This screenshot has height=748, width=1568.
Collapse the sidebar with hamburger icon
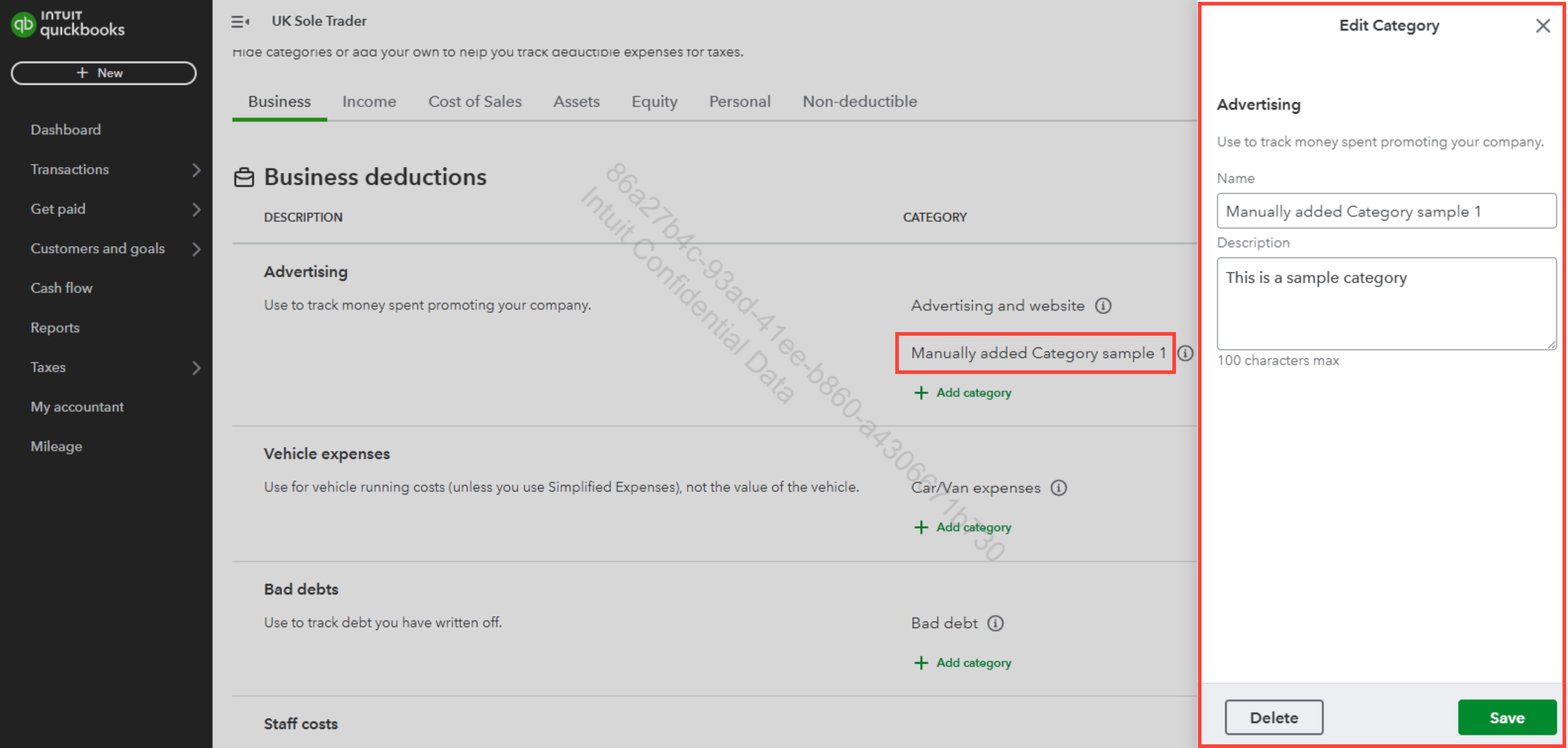point(240,22)
